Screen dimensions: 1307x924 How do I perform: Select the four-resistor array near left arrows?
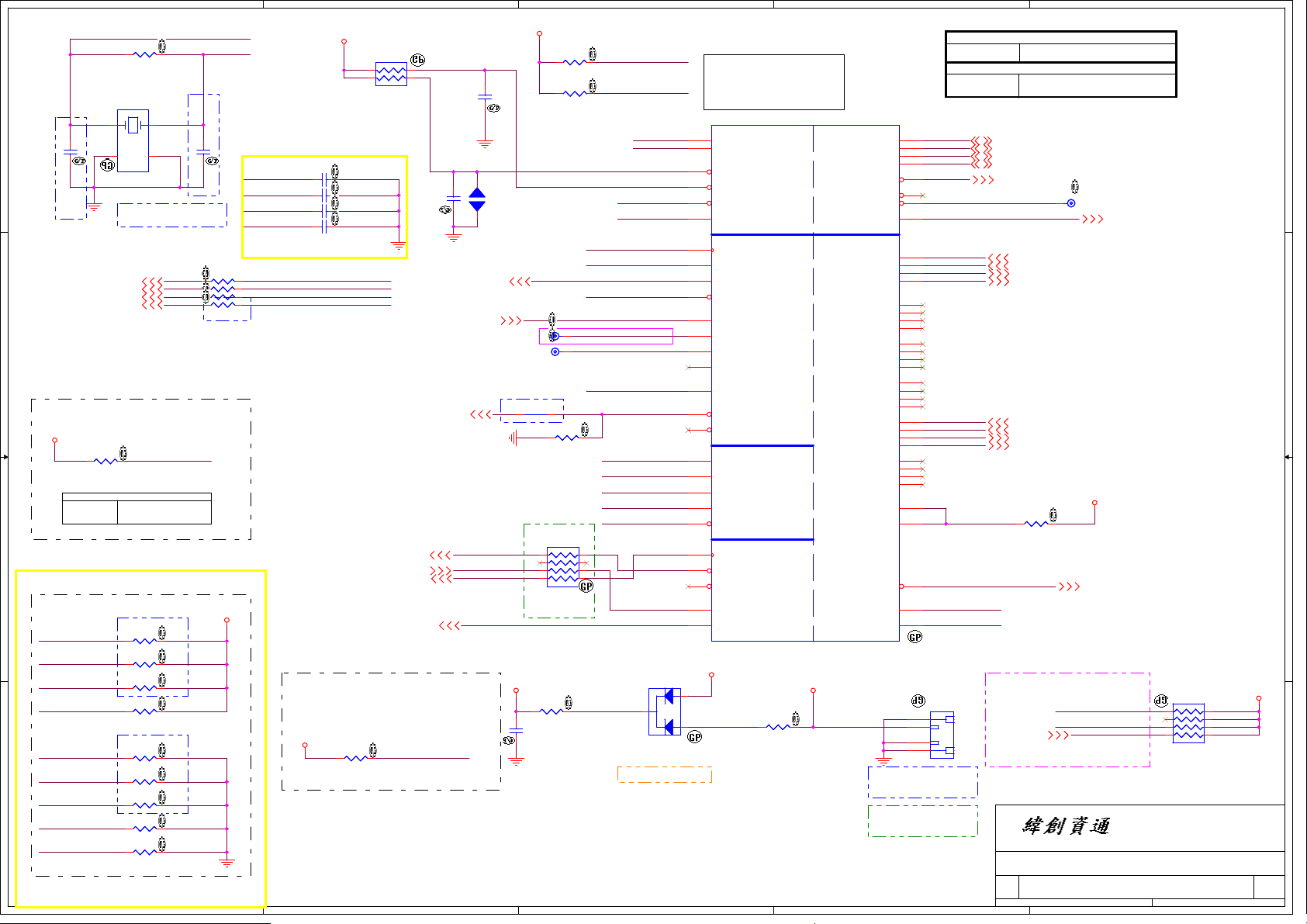(223, 293)
